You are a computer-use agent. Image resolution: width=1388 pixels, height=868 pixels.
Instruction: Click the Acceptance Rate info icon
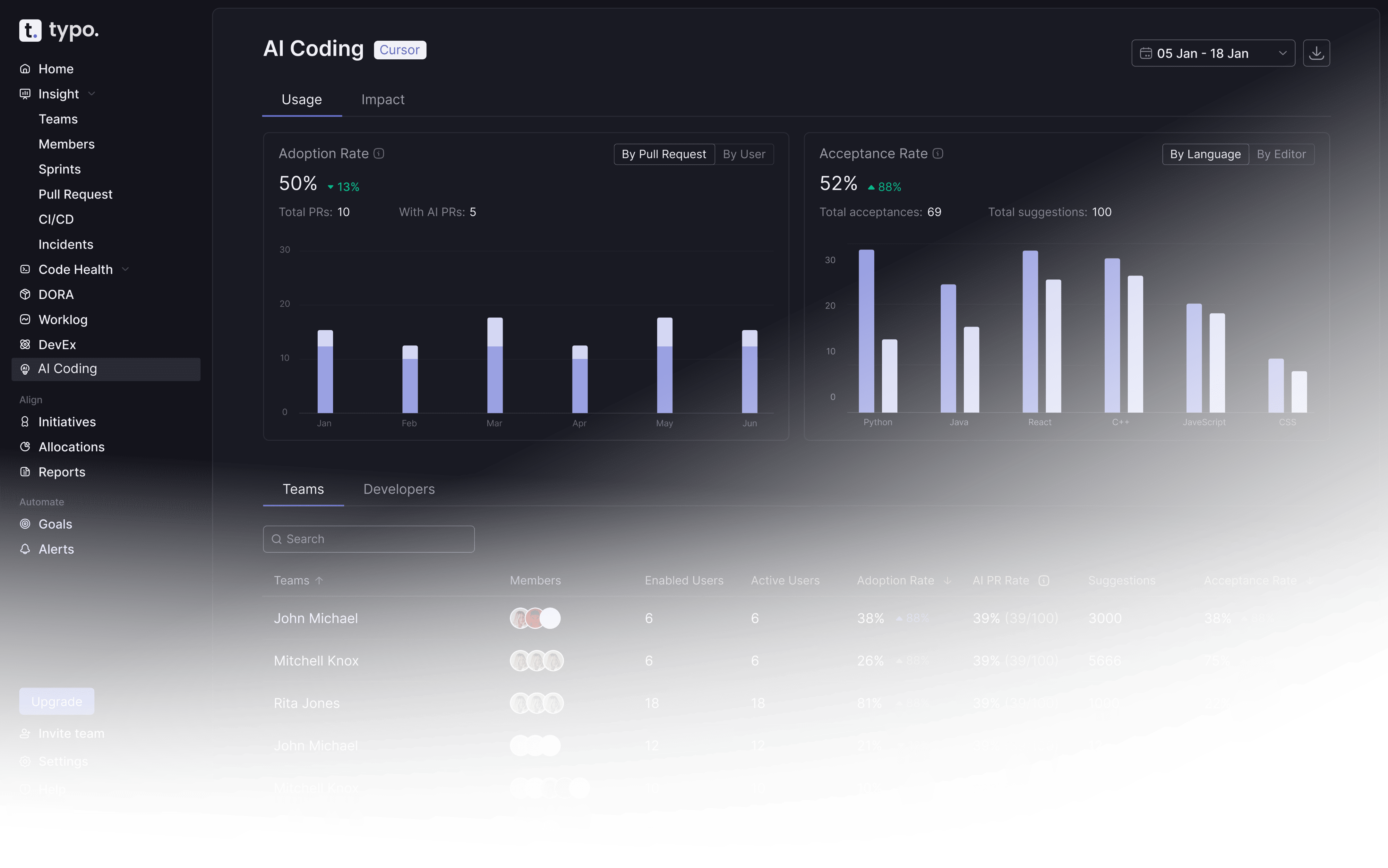pos(938,153)
